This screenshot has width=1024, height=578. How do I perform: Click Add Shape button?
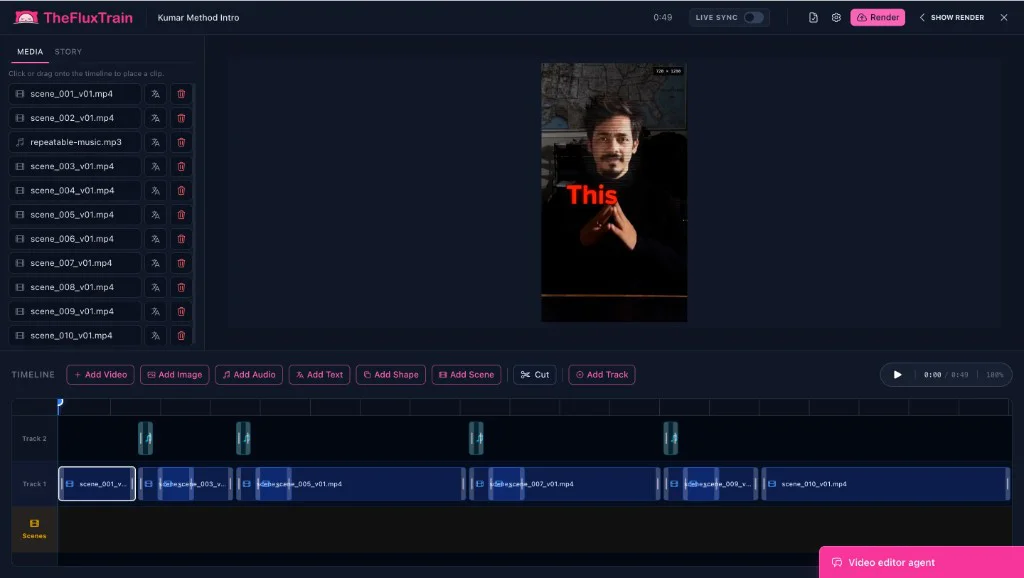[x=391, y=375]
